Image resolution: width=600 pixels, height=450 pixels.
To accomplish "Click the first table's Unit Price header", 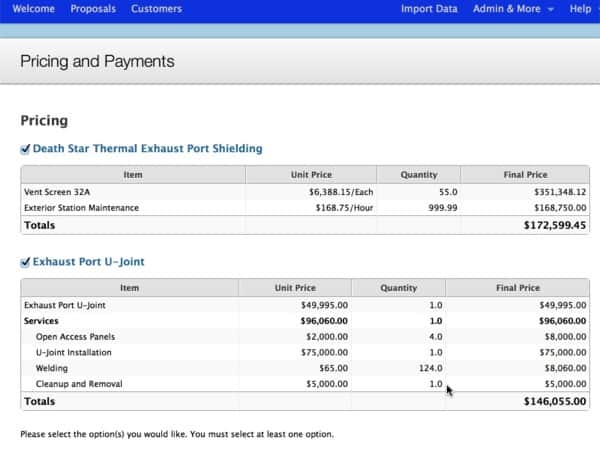I will click(x=311, y=175).
